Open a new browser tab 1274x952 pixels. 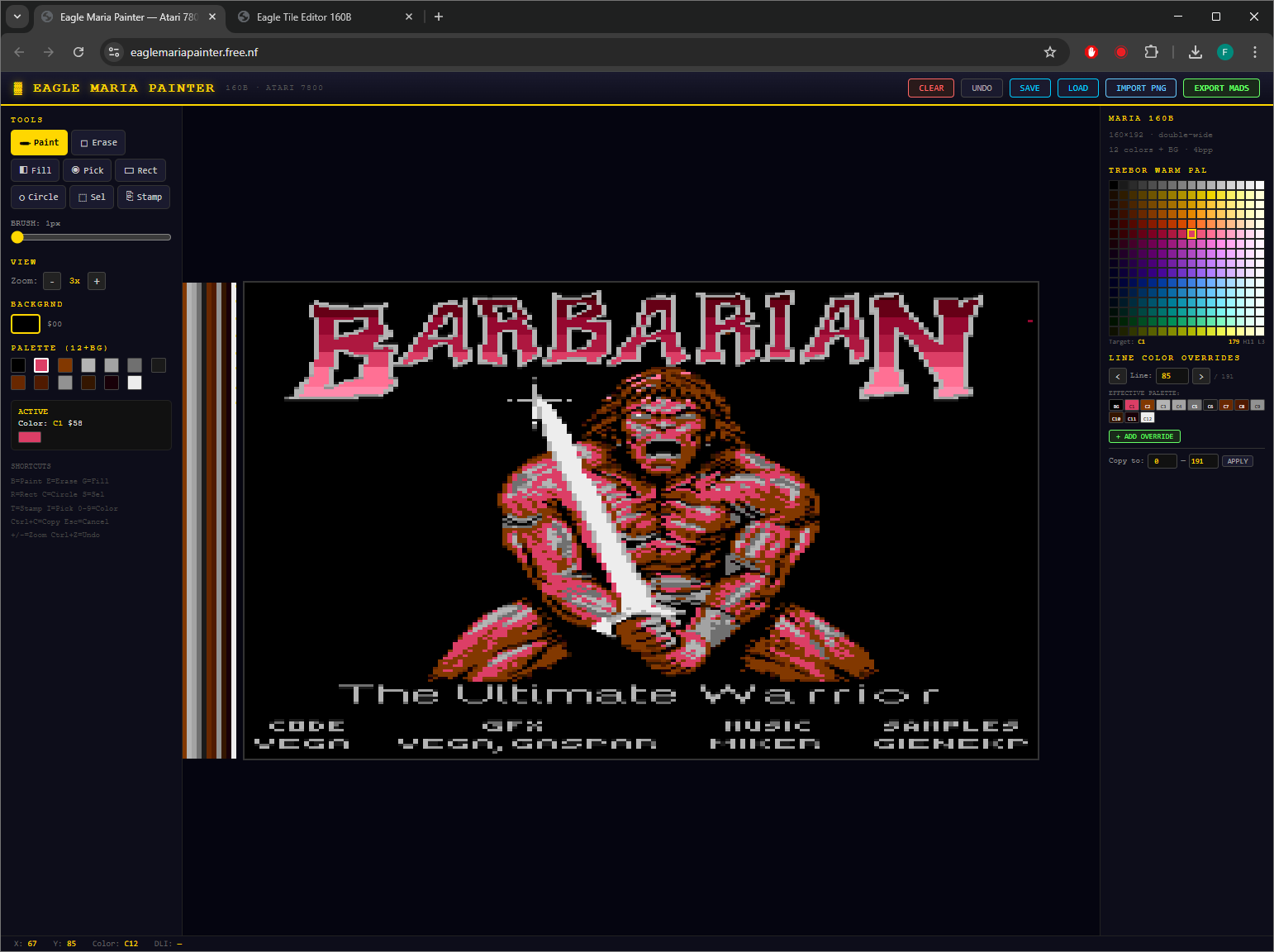point(439,17)
